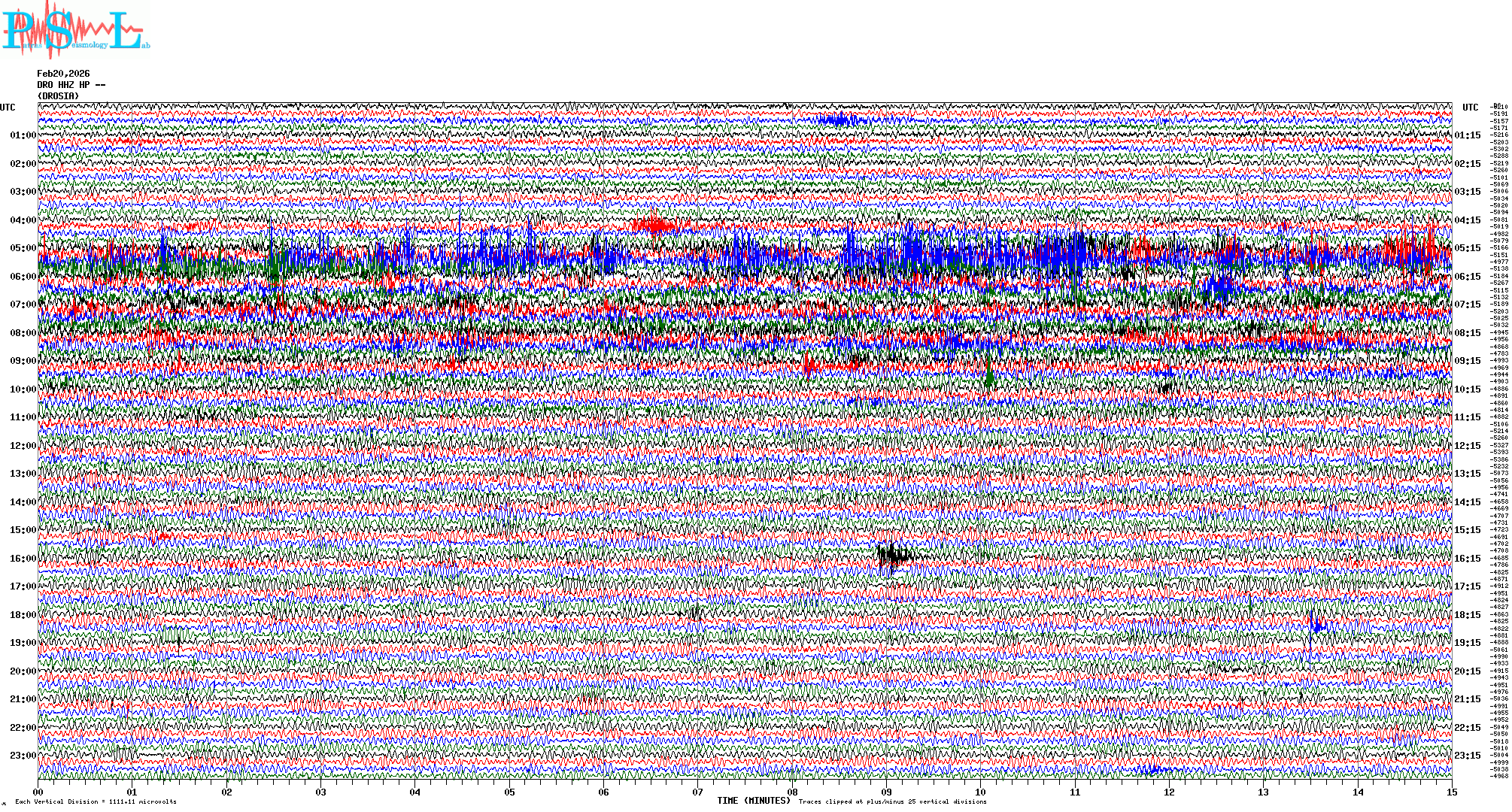Click the Feb20,2026 date label

[63, 74]
